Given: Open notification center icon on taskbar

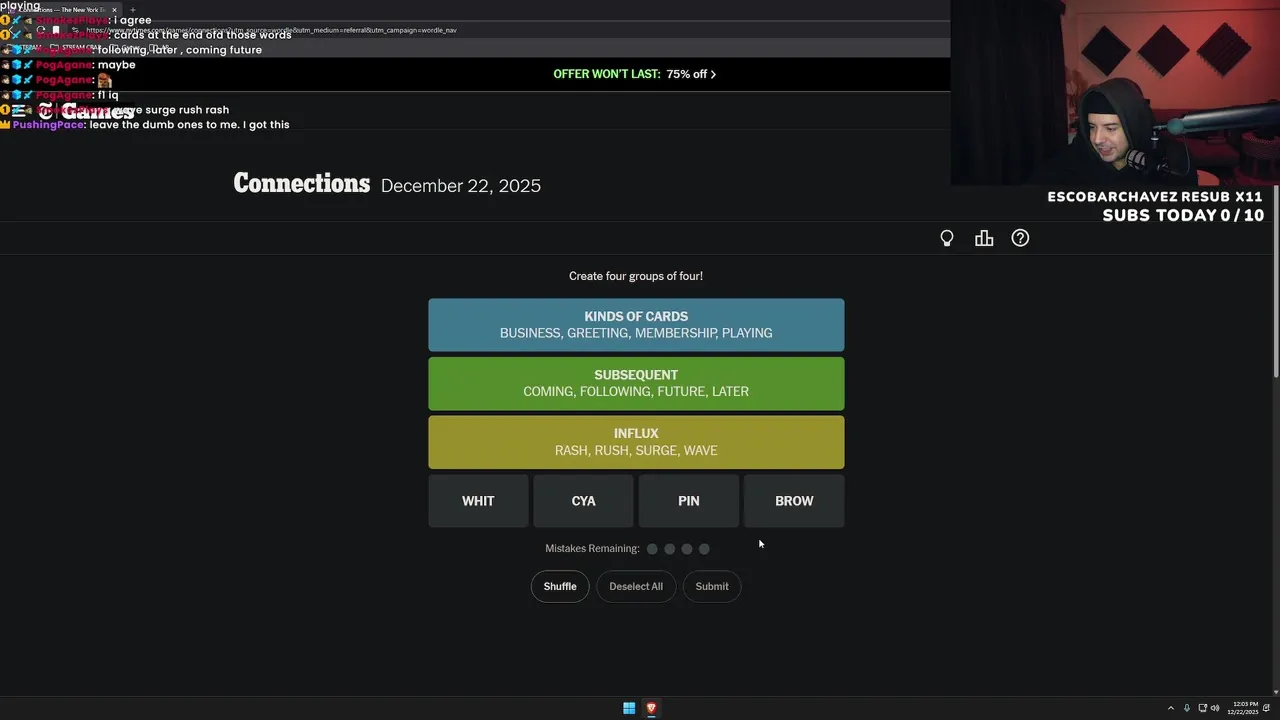Looking at the screenshot, I should (x=1267, y=708).
